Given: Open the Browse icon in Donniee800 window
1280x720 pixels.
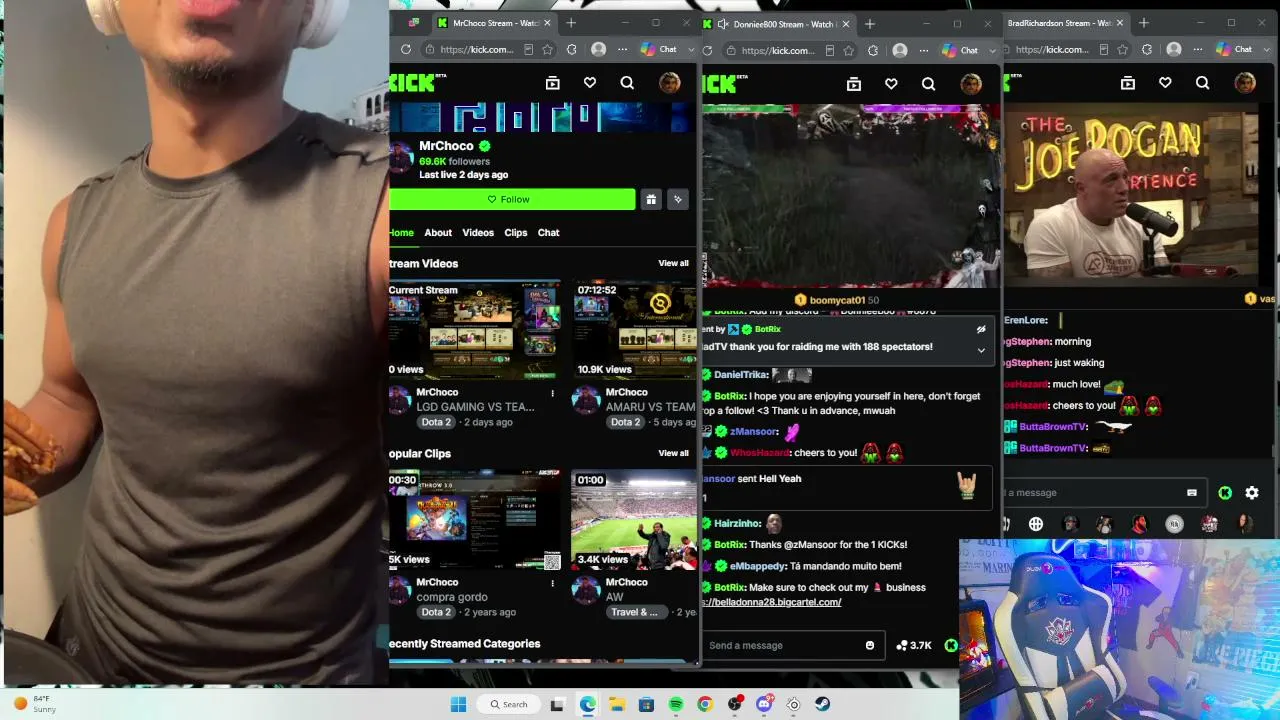Looking at the screenshot, I should point(853,84).
